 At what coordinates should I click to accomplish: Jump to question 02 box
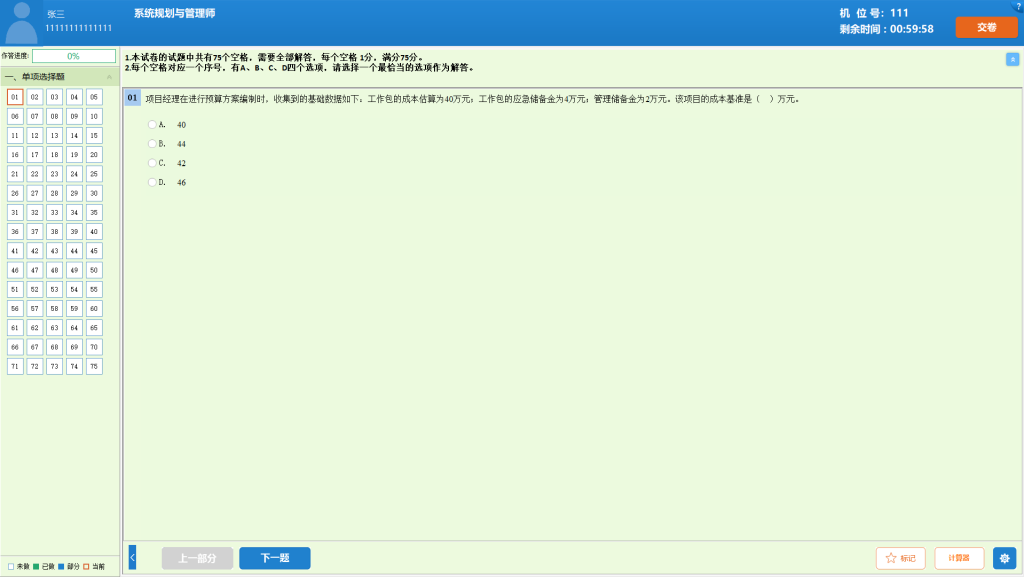pos(35,97)
